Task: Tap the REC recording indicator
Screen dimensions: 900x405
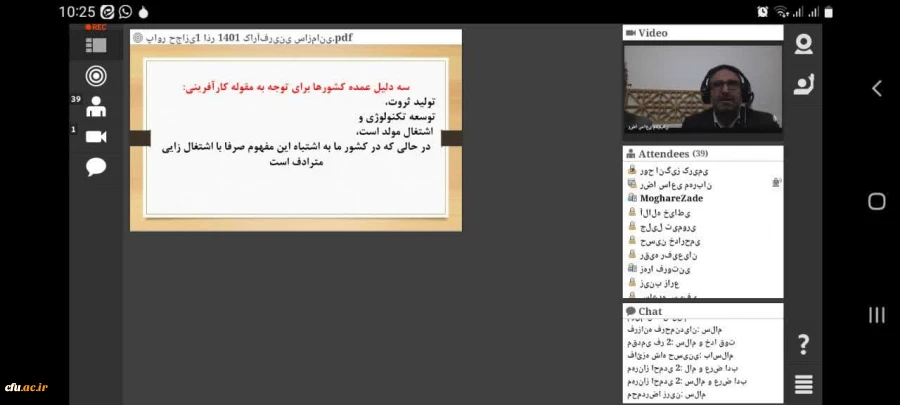Action: pos(96,27)
